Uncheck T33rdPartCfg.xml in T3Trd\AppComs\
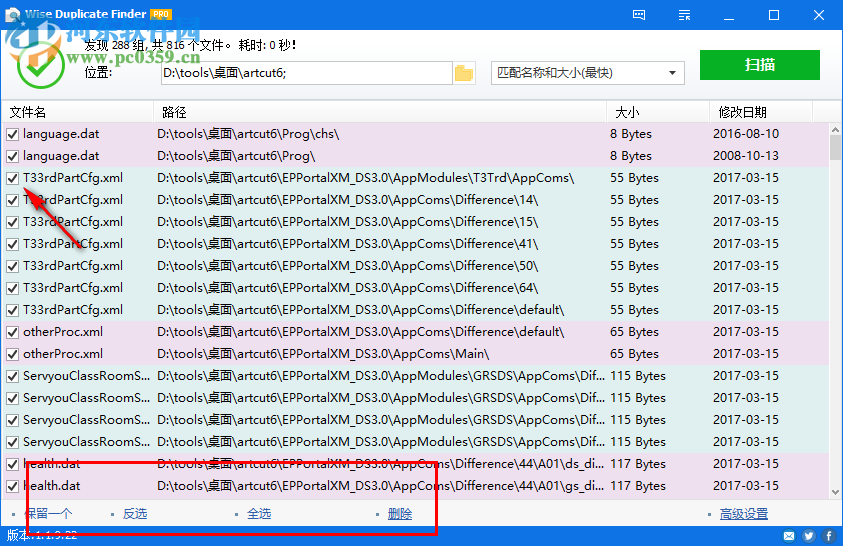Screen dimensions: 843x546 [12, 178]
